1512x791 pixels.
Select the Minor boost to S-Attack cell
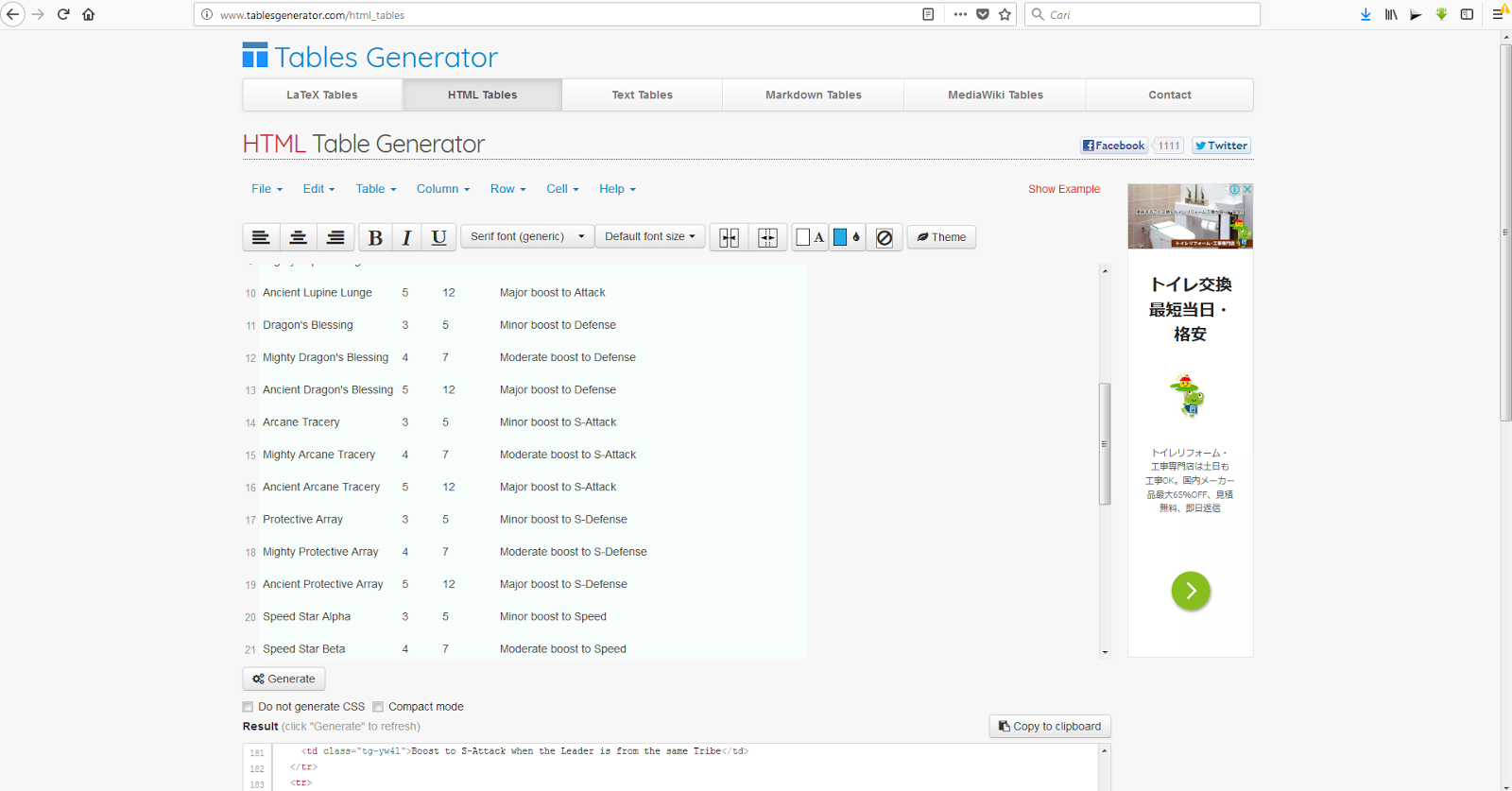(x=558, y=422)
